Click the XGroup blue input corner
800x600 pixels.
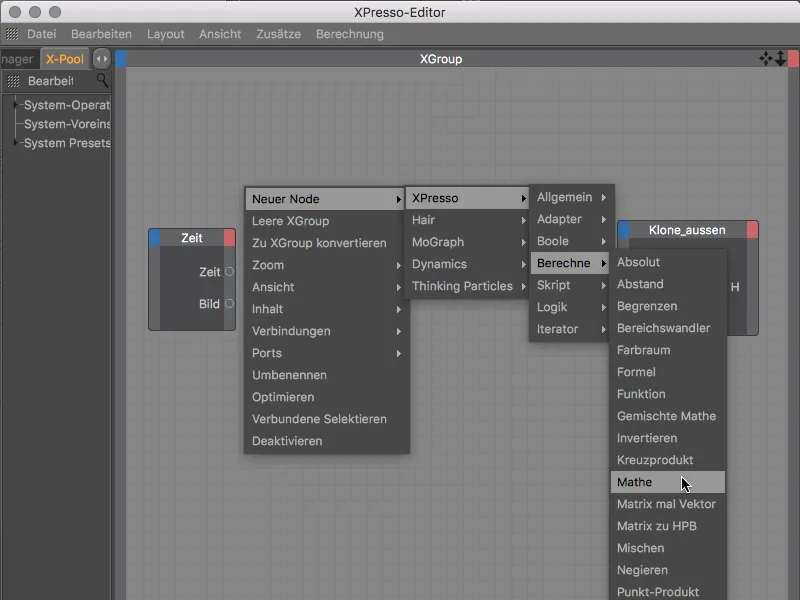[121, 59]
